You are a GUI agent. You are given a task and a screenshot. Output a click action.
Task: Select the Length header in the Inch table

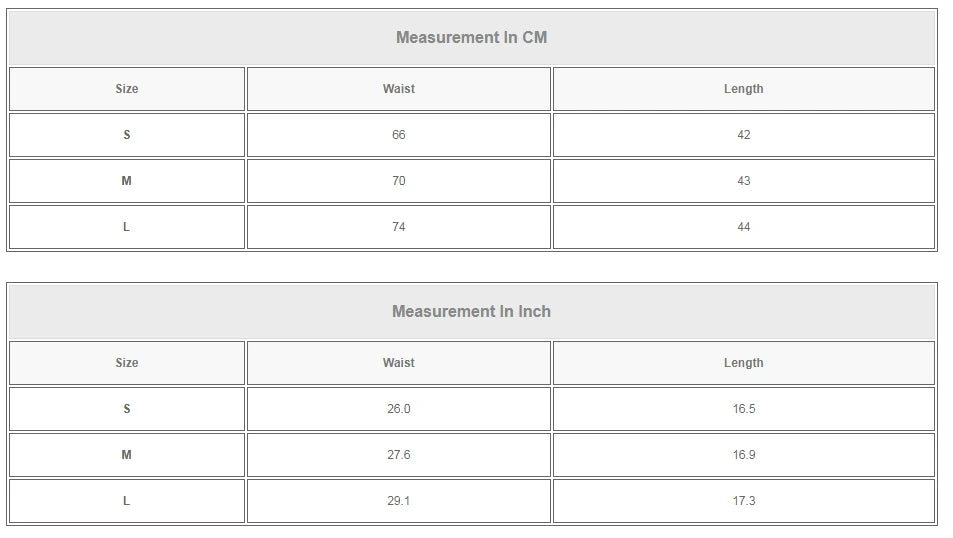point(743,363)
